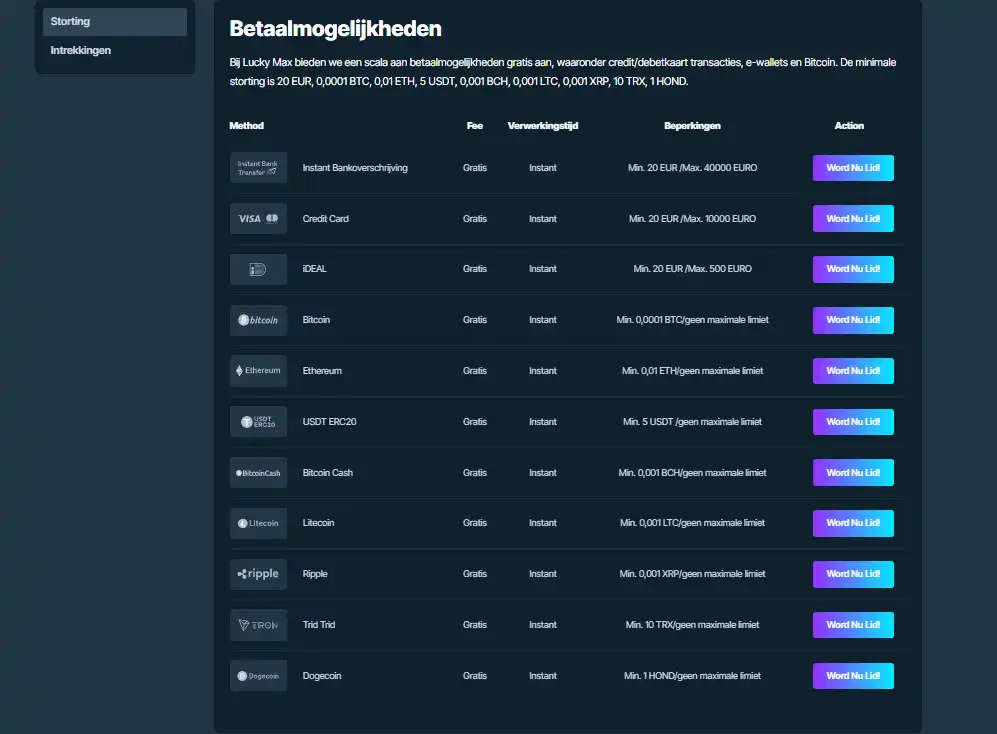Click the TRON logo tile
The height and width of the screenshot is (734, 997).
258,625
